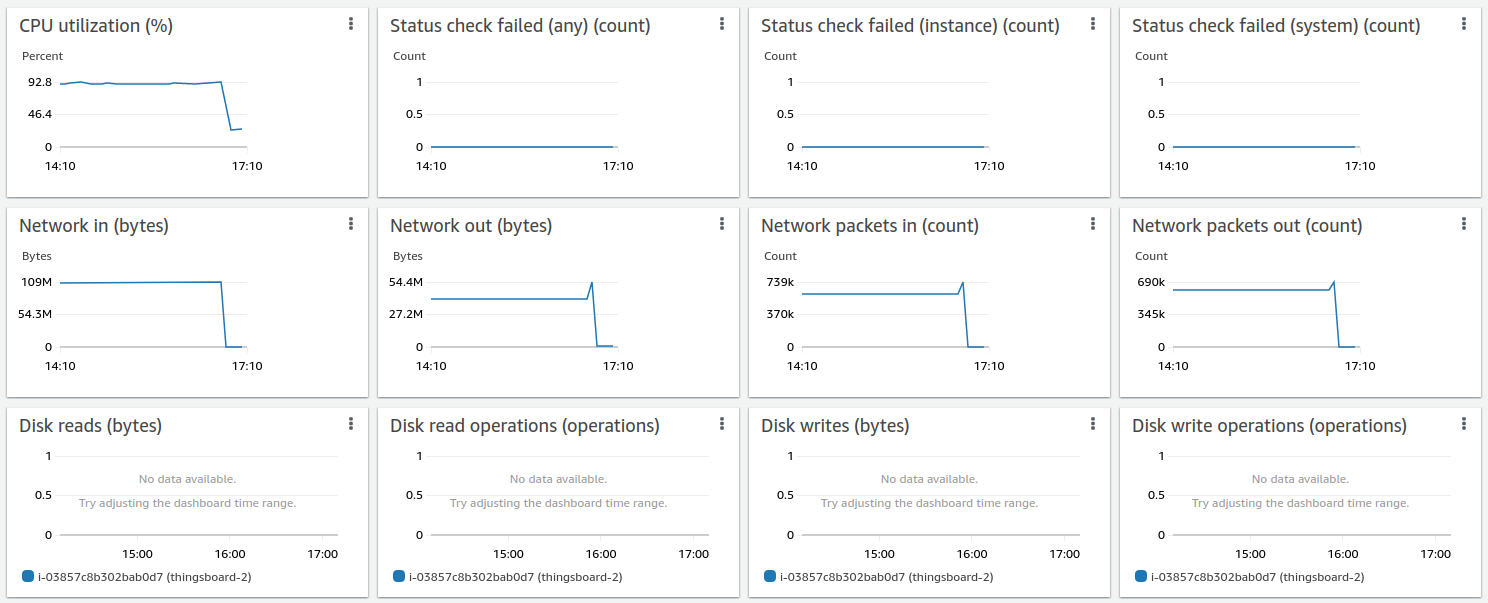Click the Network in (bytes) chart line
The image size is (1488, 603).
[140, 283]
